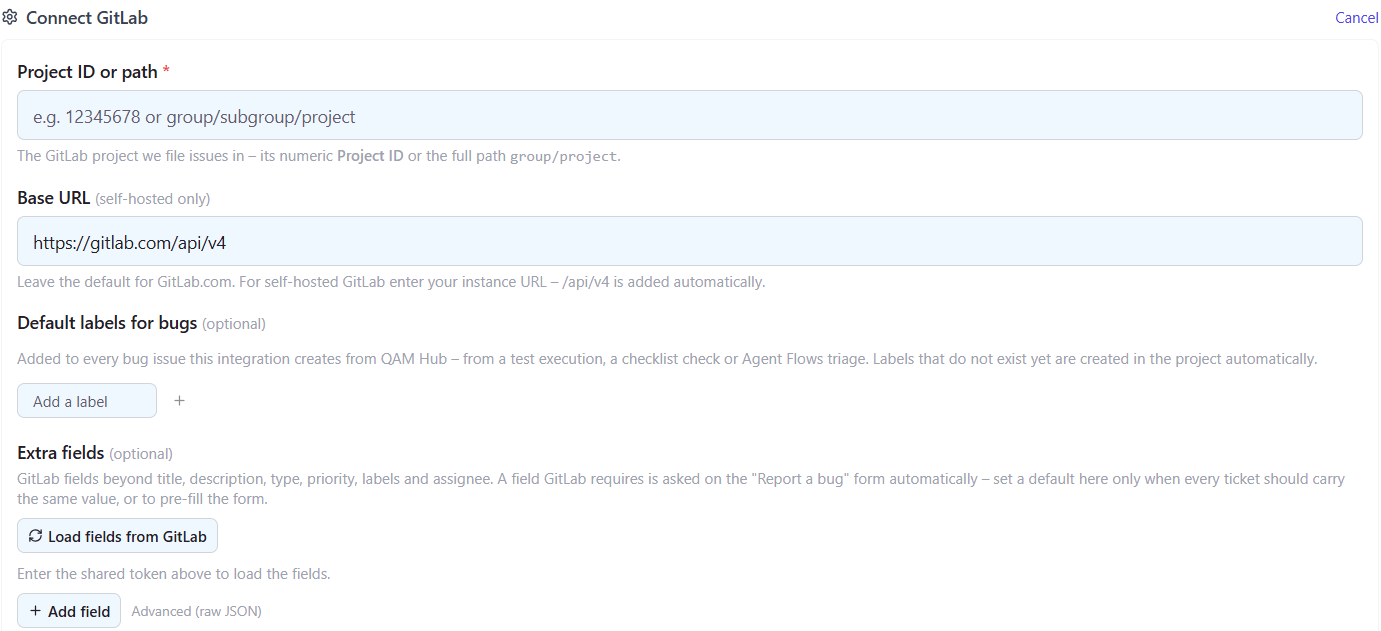Click the text 'Enter the shared token above to load the fields.'
The height and width of the screenshot is (631, 1381).
click(x=174, y=574)
